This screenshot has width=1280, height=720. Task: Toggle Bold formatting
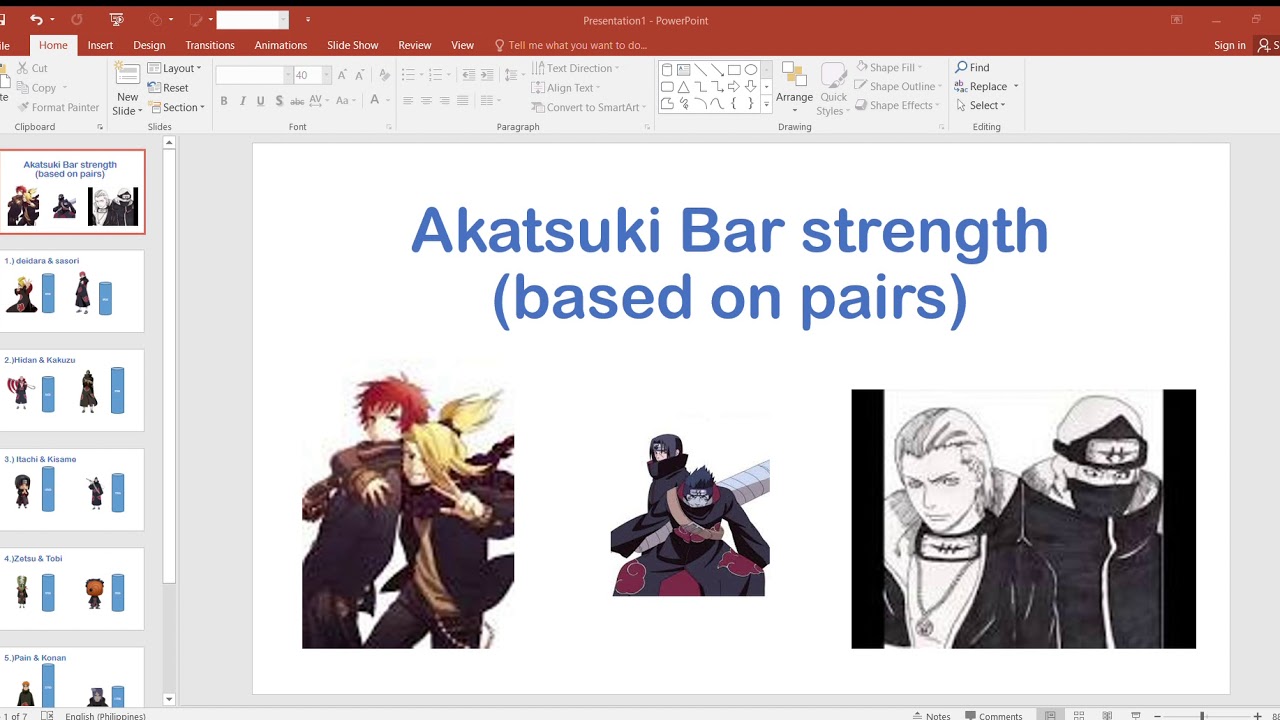pos(224,101)
